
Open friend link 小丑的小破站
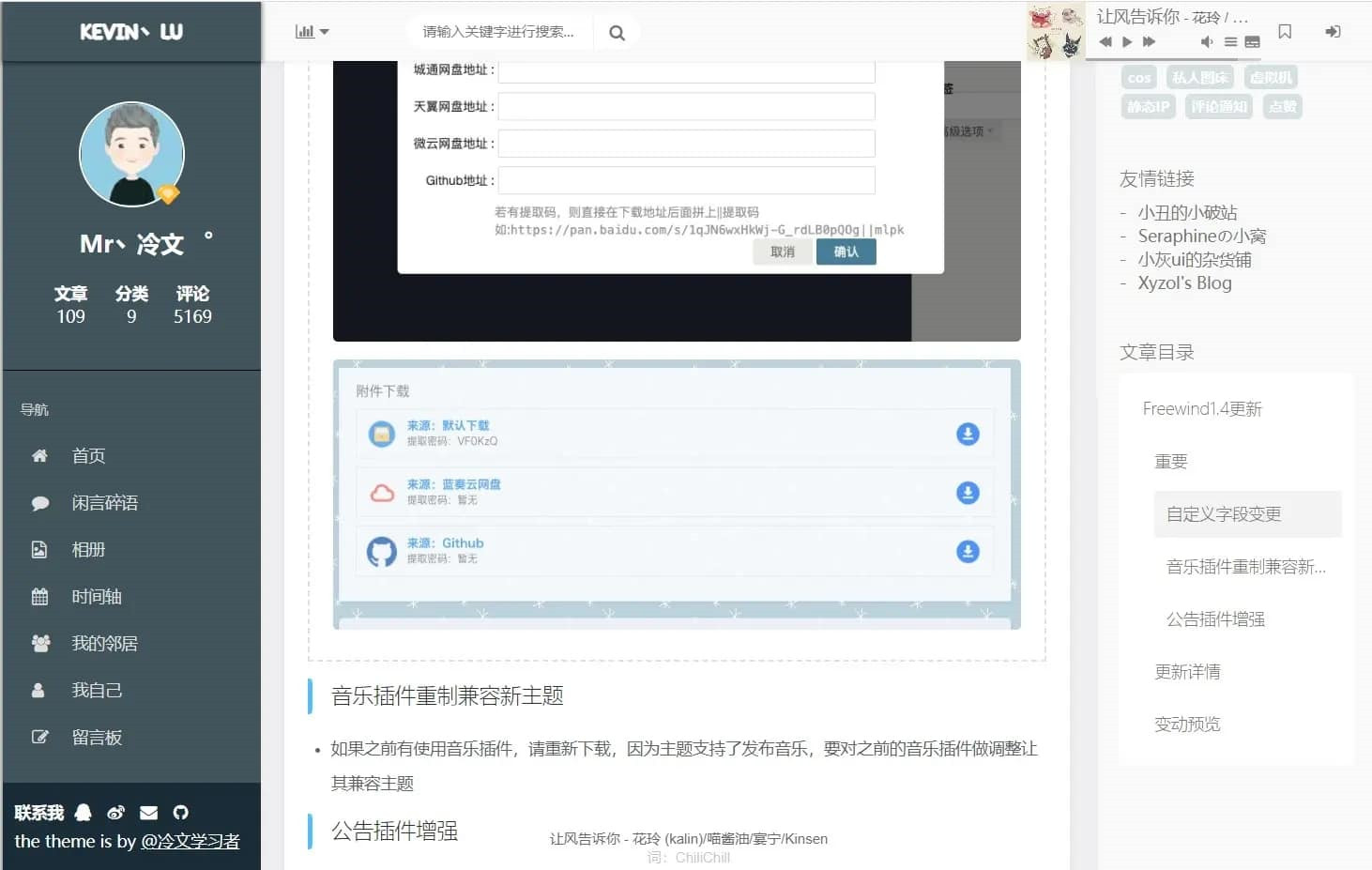point(1187,212)
